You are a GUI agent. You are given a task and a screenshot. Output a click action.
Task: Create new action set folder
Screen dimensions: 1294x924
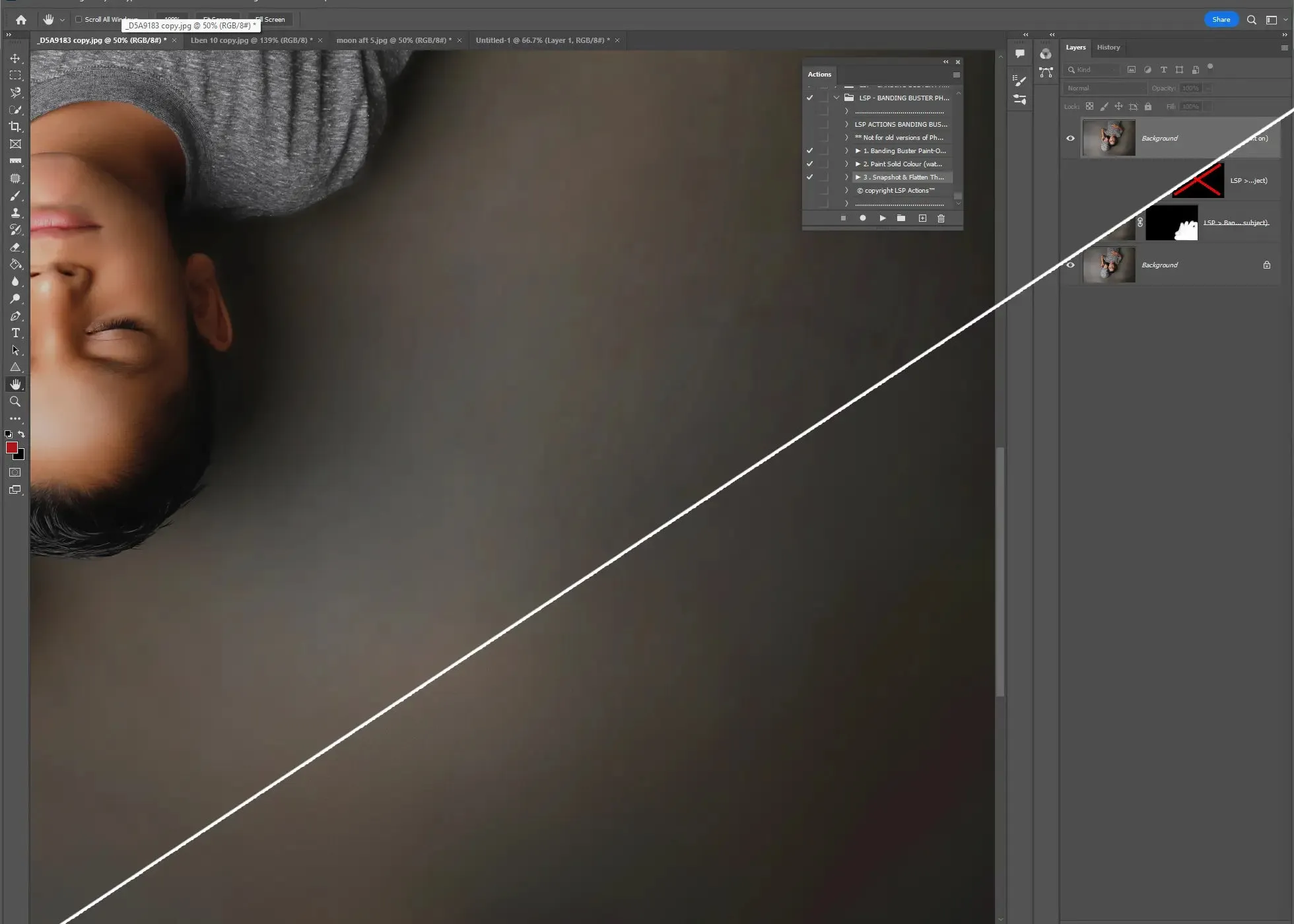tap(901, 218)
